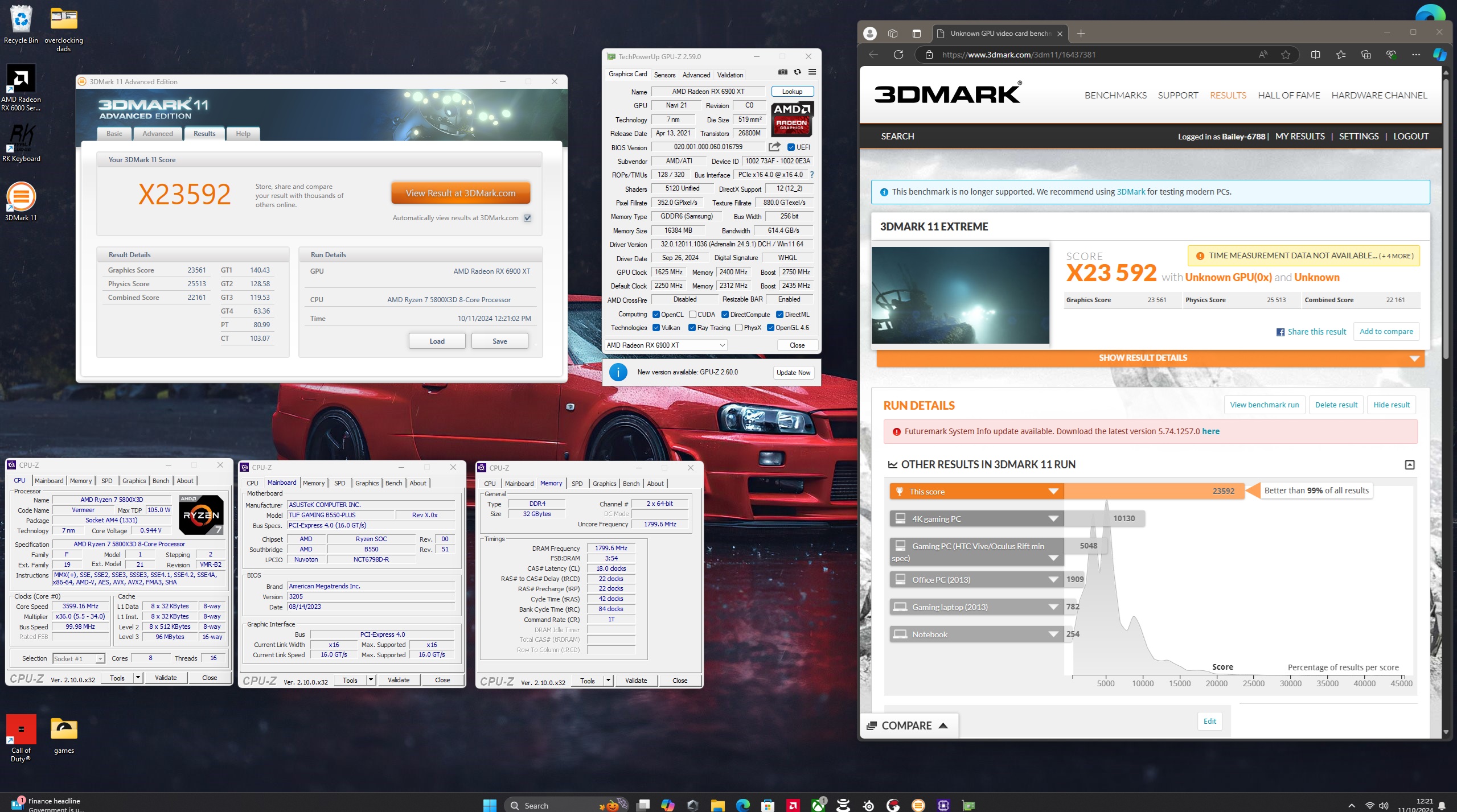Open GPU-Z screenshot camera icon

tap(783, 72)
